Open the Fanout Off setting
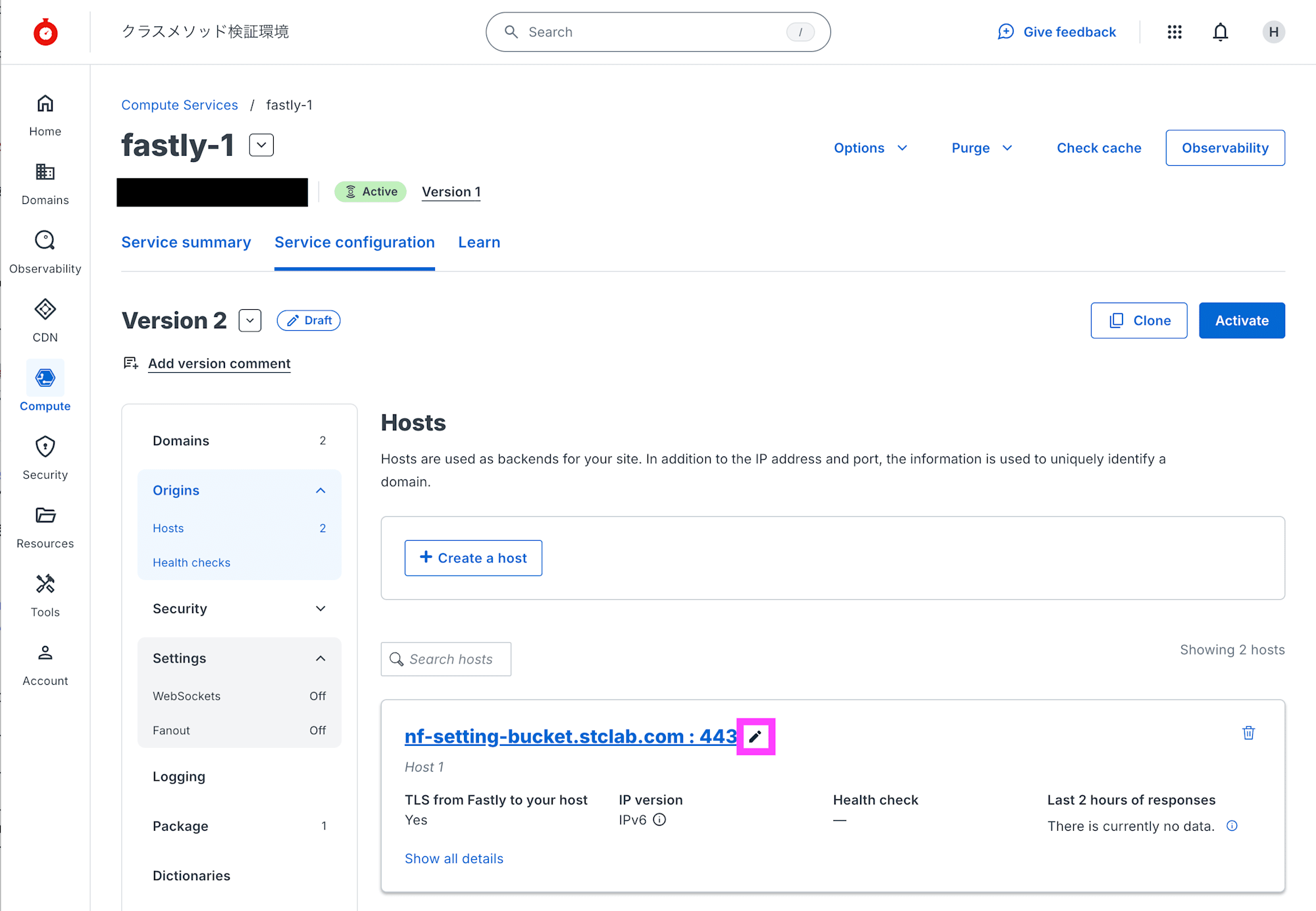The height and width of the screenshot is (911, 1316). 239,730
